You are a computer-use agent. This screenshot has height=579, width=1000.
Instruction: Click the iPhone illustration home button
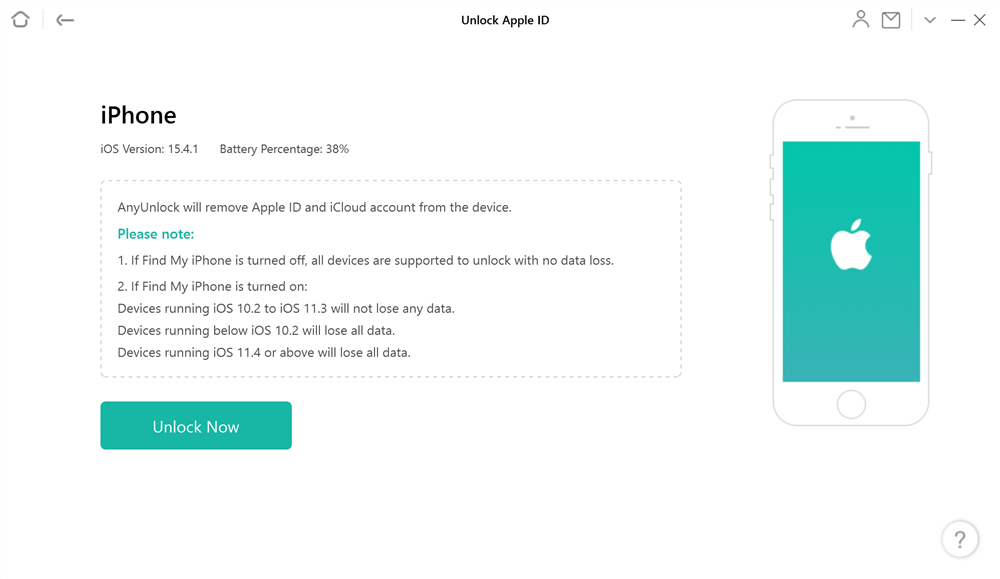[851, 404]
